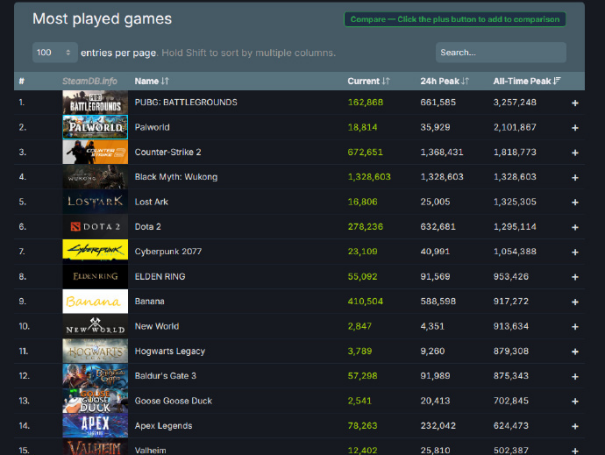Select all-time peak value 2,101,867
The image size is (605, 455).
[515, 127]
